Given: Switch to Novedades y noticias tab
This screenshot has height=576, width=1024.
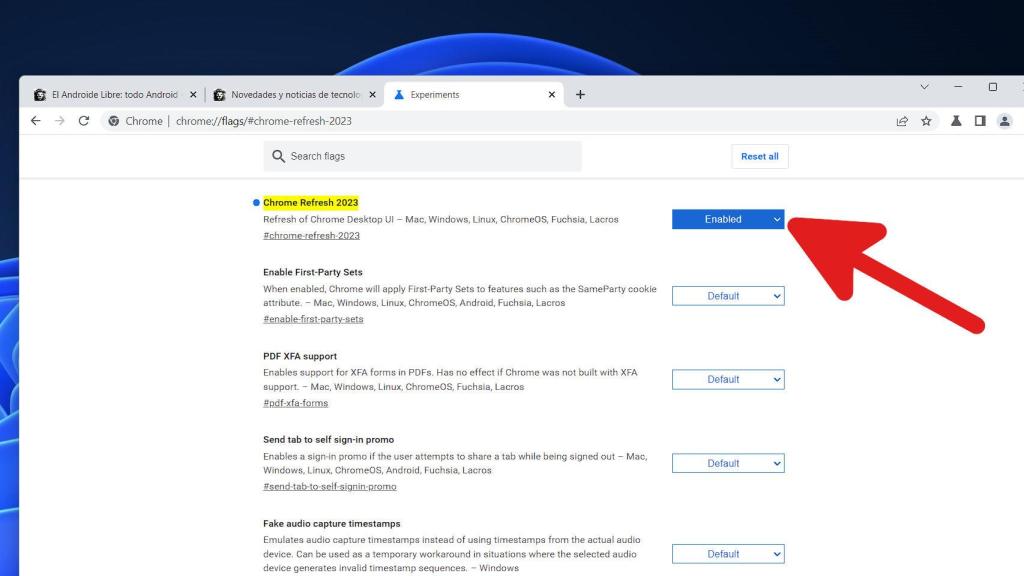Looking at the screenshot, I should [x=294, y=95].
